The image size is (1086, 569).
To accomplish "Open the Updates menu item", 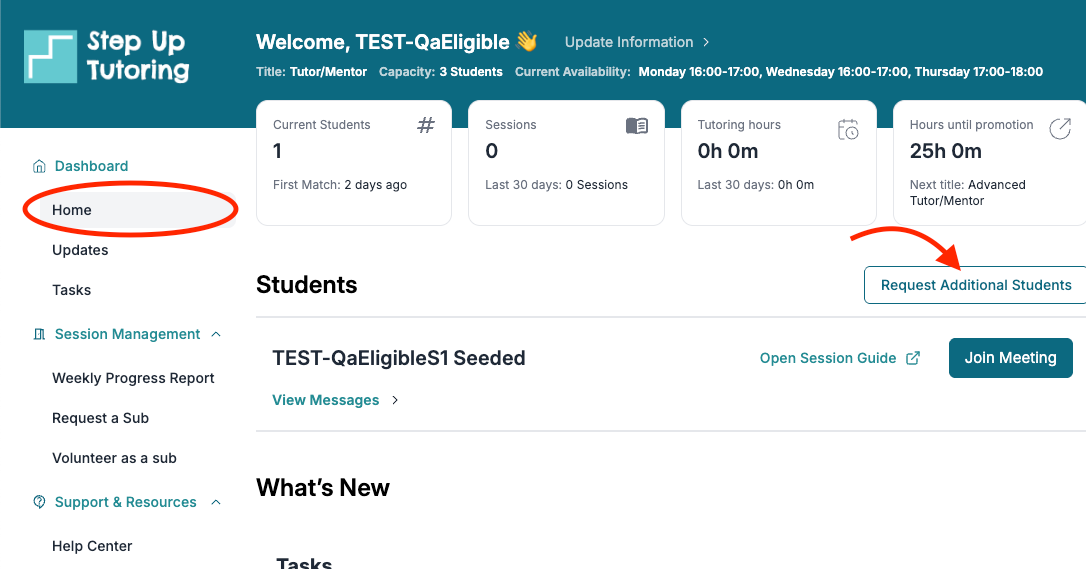I will [x=80, y=250].
